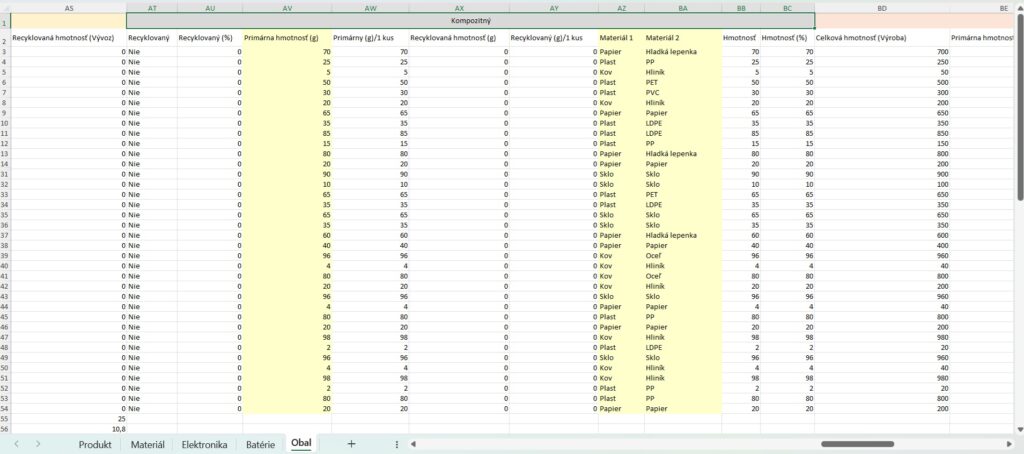The height and width of the screenshot is (454, 1024).
Task: Go to the Elektronika sheet tab
Action: pos(204,444)
